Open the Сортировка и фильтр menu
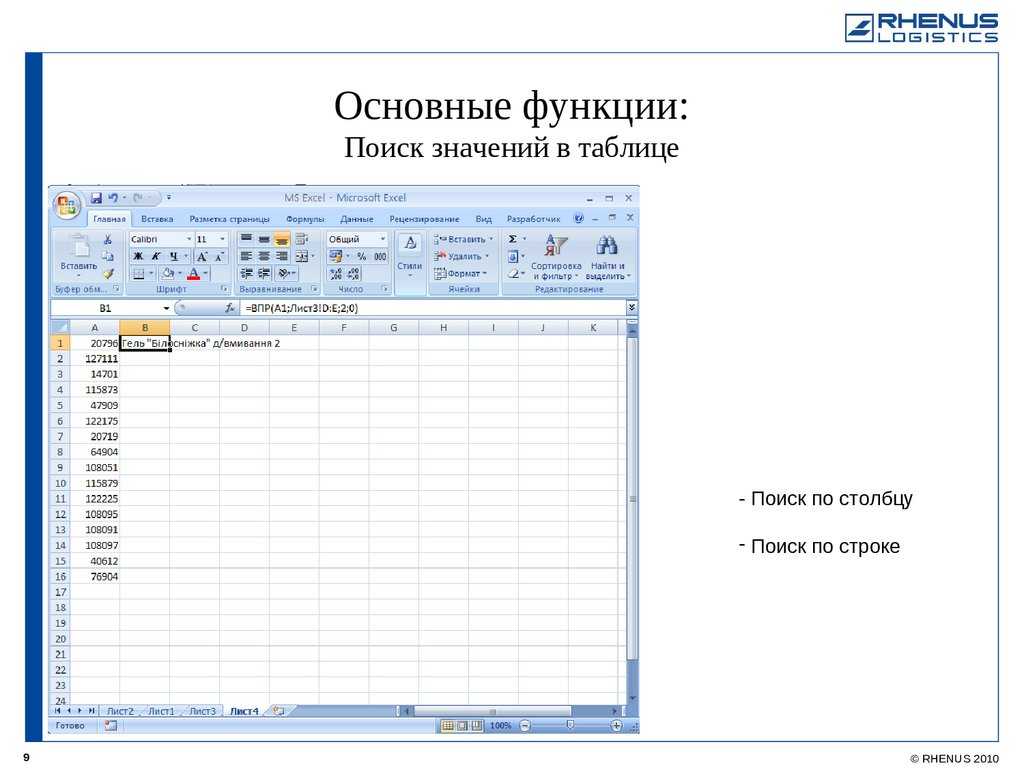1024x768 pixels. click(556, 257)
